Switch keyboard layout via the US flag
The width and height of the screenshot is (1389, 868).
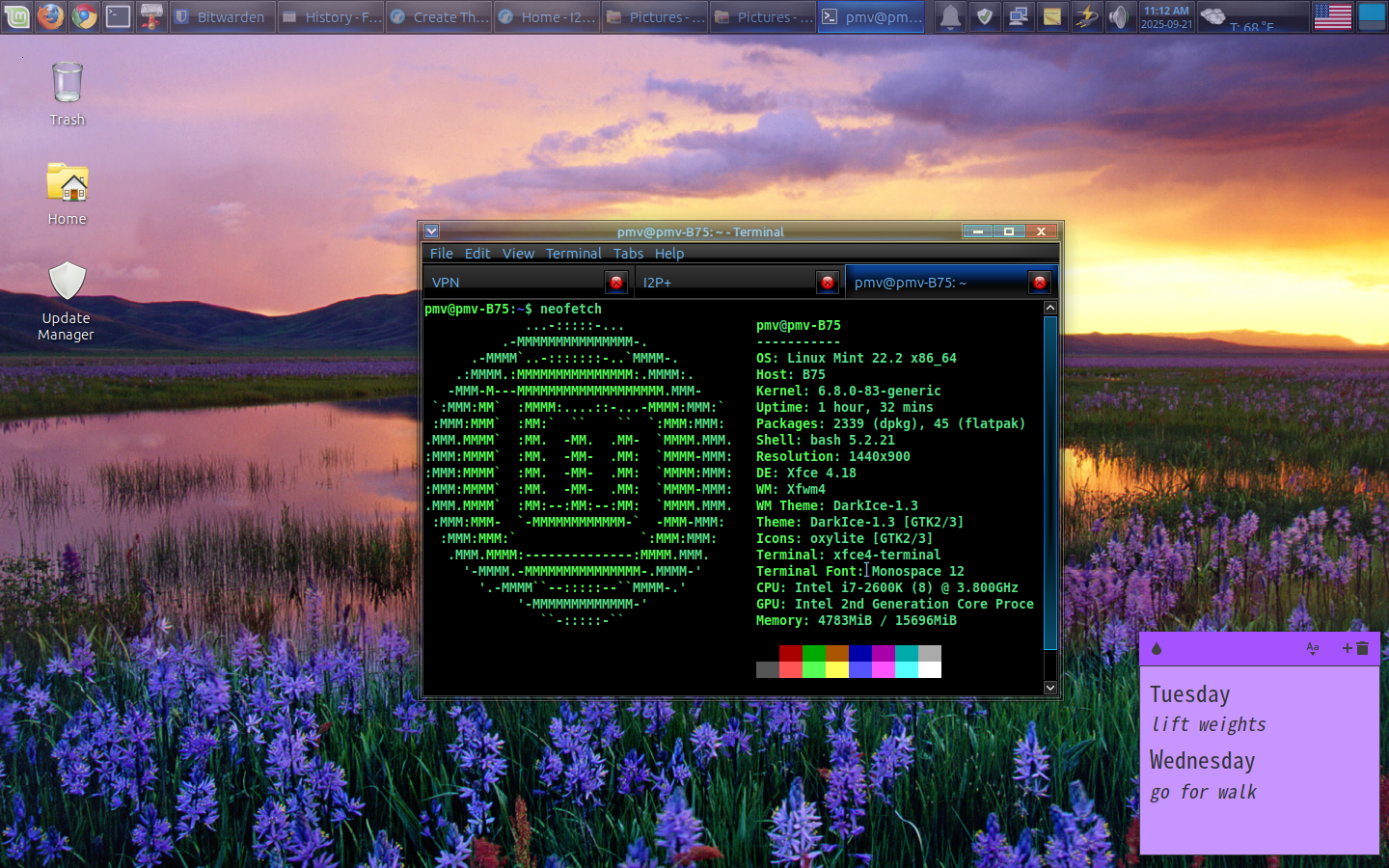1332,16
